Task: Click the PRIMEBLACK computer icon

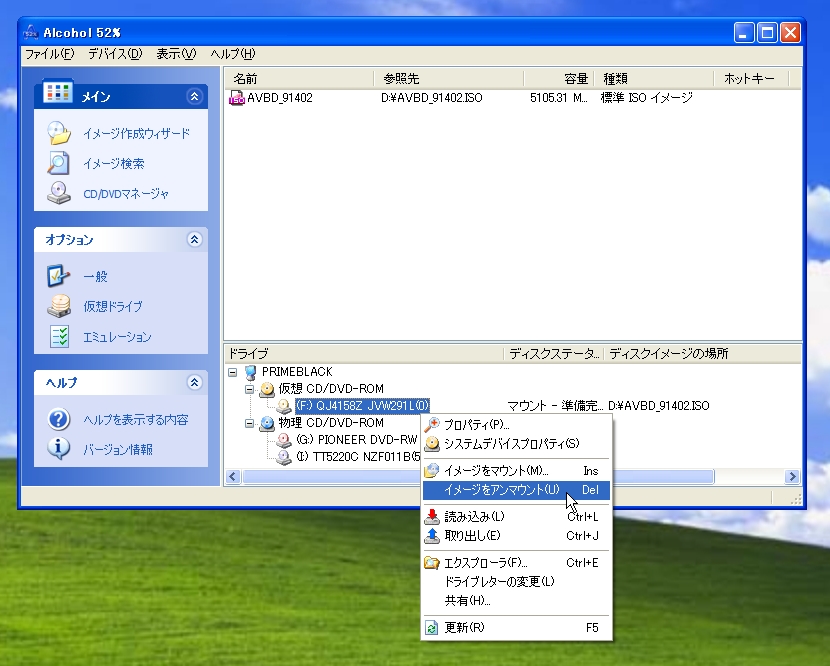Action: [251, 372]
